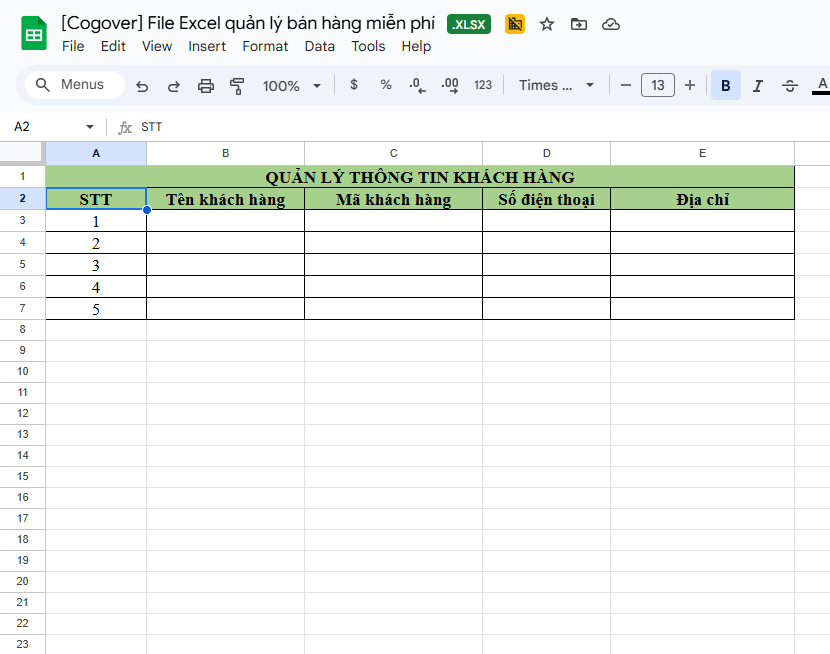Select row 23 header
830x654 pixels.
coord(22,644)
